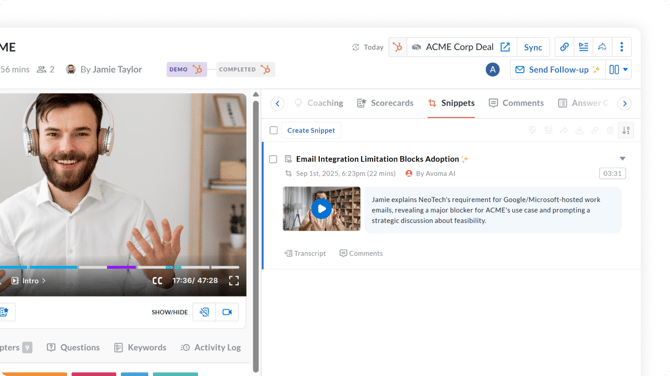This screenshot has height=376, width=670.
Task: Click the playlist icon in top toolbar
Action: 583,47
